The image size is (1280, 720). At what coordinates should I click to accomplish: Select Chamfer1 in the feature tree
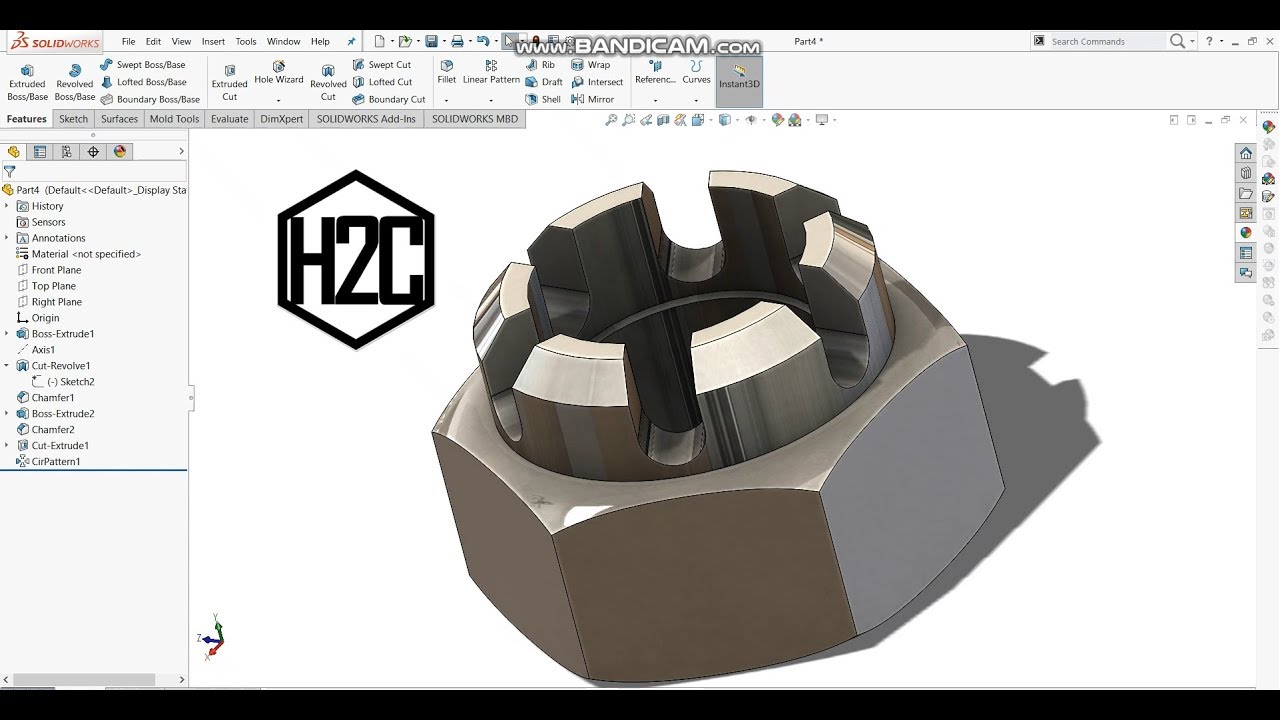pyautogui.click(x=45, y=398)
